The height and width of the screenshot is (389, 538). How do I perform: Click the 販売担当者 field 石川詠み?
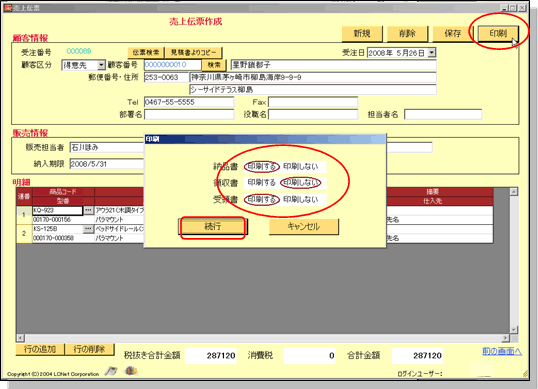(x=107, y=148)
